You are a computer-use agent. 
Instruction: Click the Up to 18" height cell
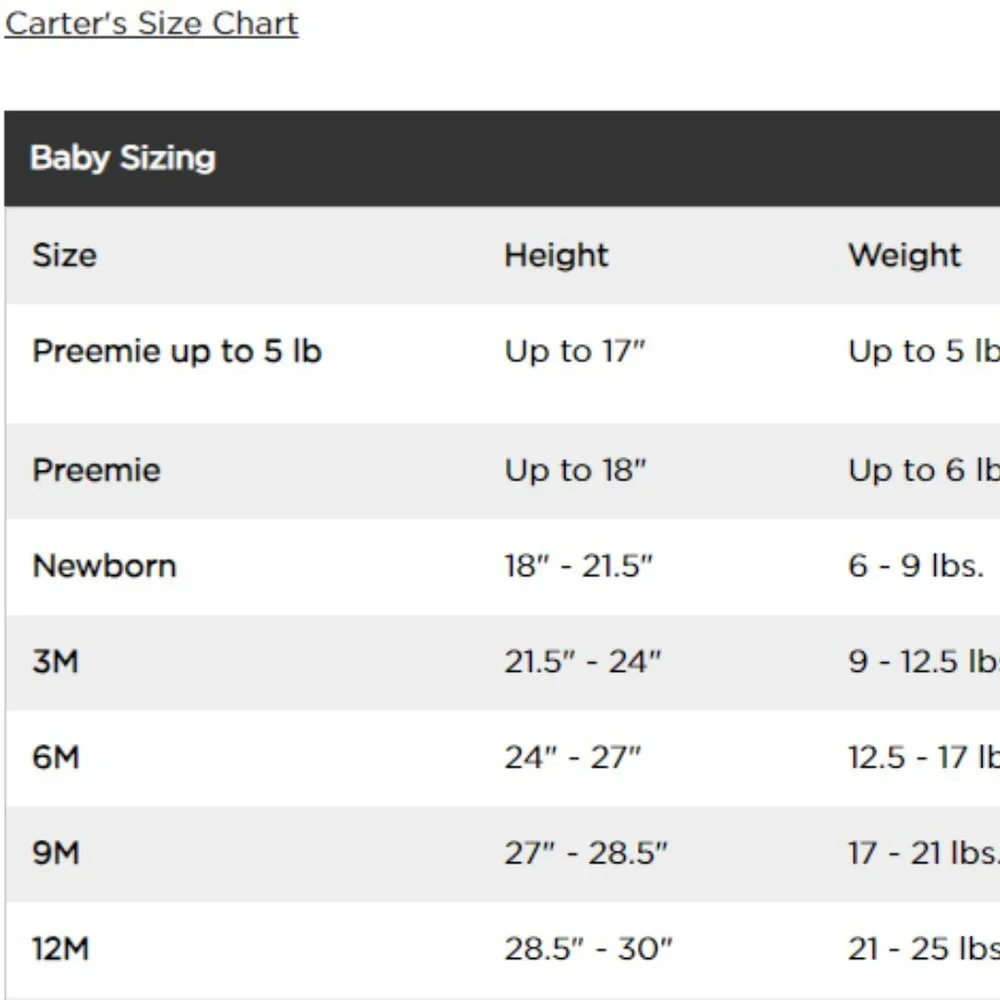tap(575, 470)
